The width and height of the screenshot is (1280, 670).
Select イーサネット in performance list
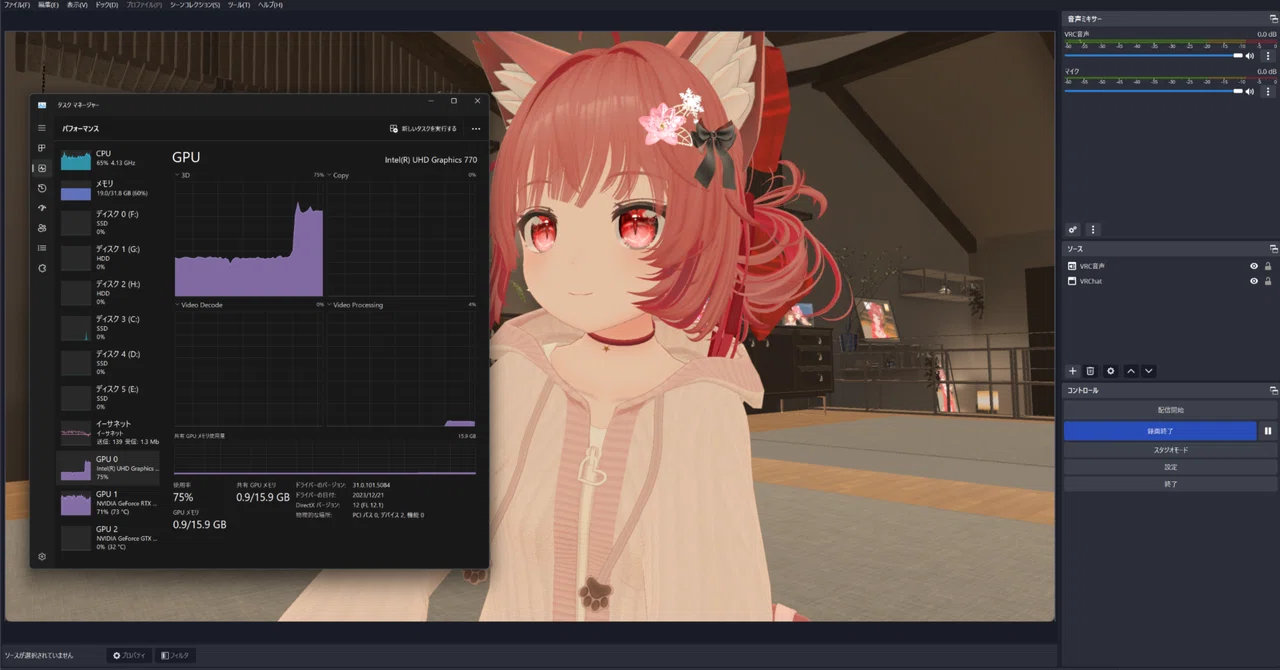108,432
